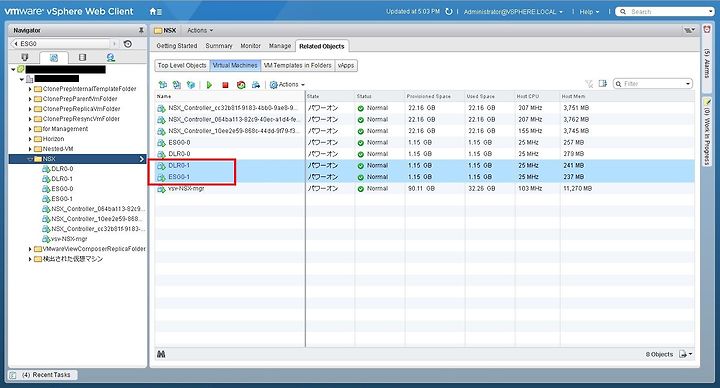
Task: Collapse the NSX folder node
Action: click(30, 159)
